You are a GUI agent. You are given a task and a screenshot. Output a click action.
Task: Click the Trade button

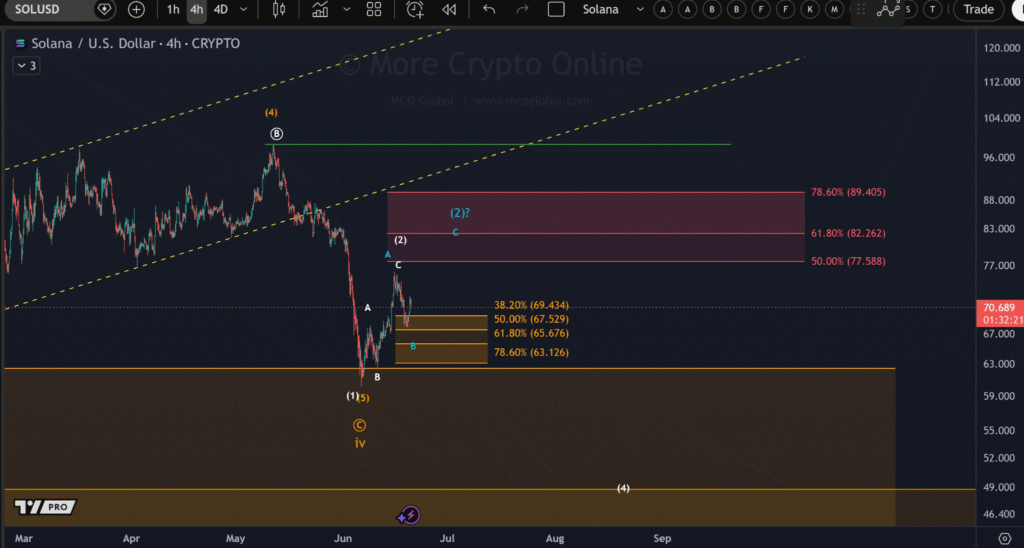click(x=978, y=10)
